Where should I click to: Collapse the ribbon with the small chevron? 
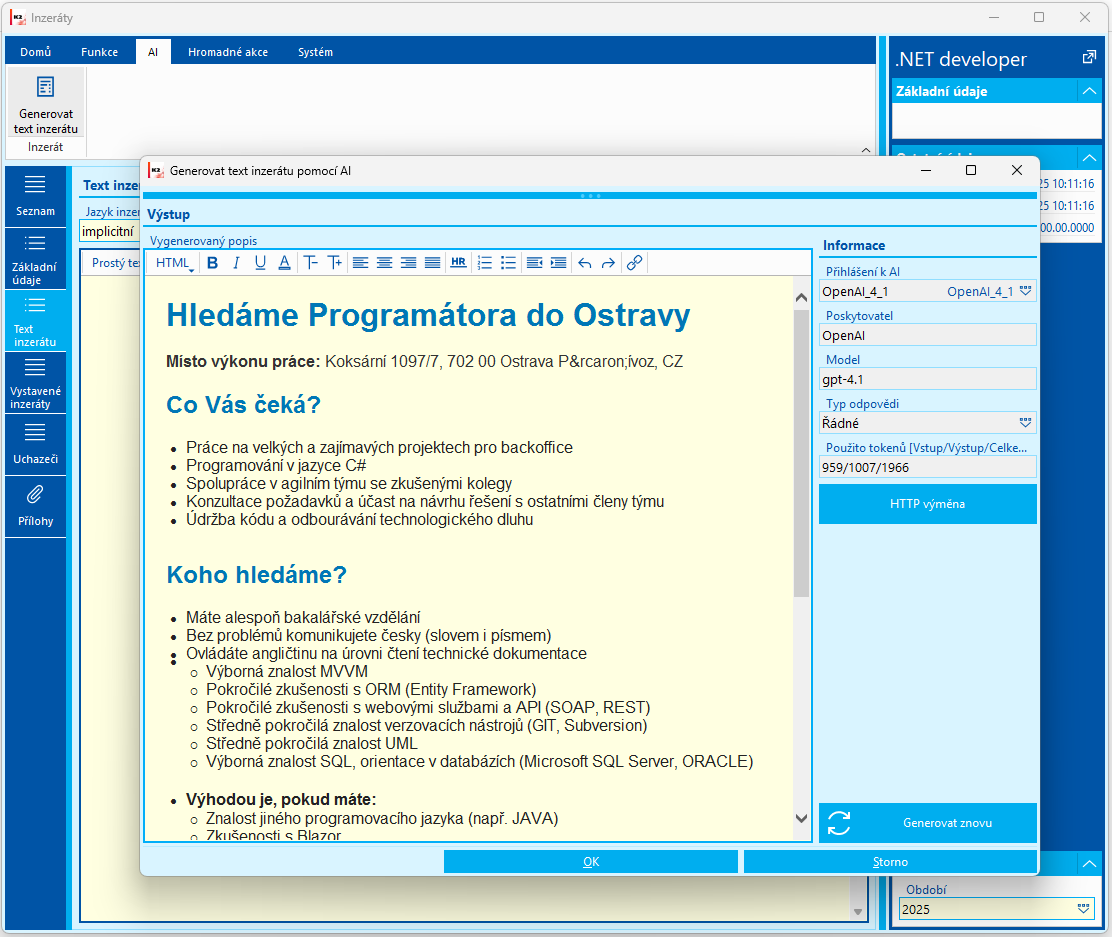tap(866, 150)
